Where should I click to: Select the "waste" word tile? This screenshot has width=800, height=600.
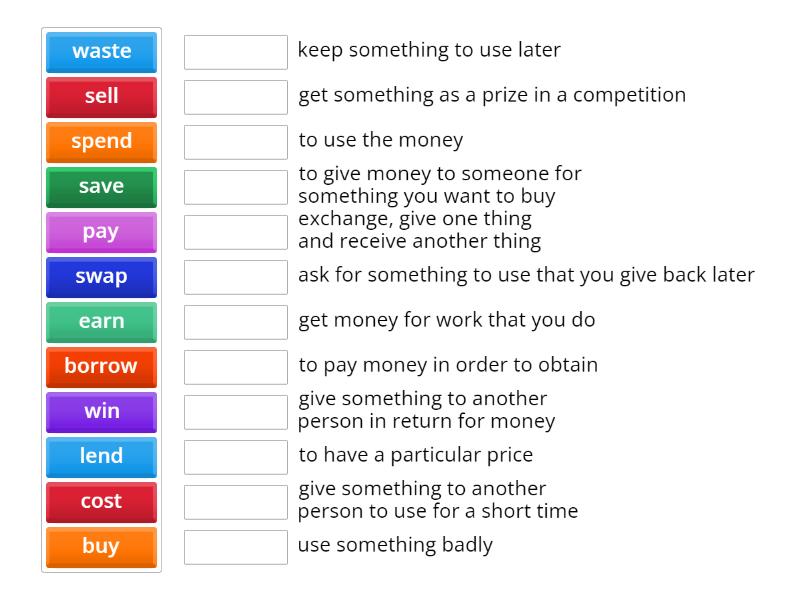coord(100,52)
